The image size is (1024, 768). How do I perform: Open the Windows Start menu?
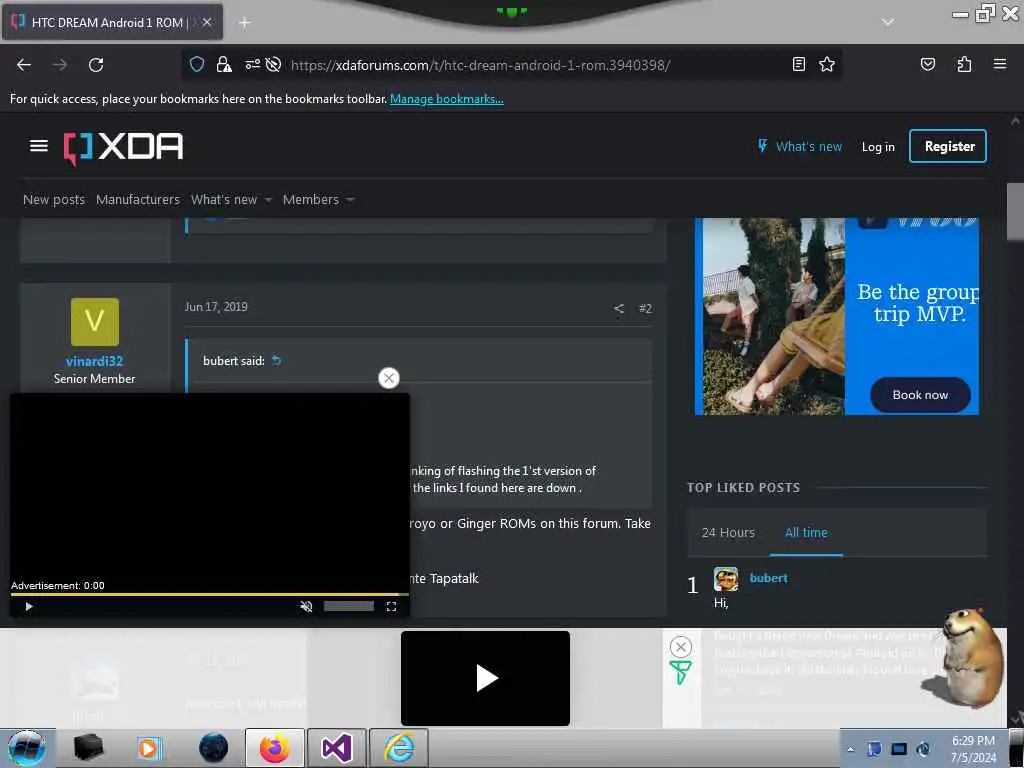point(26,748)
